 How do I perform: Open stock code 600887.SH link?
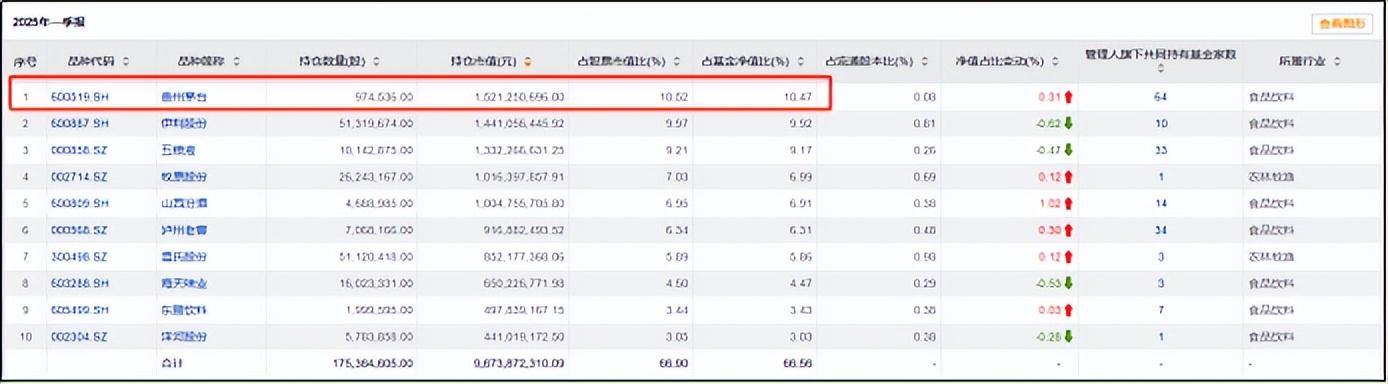79,124
